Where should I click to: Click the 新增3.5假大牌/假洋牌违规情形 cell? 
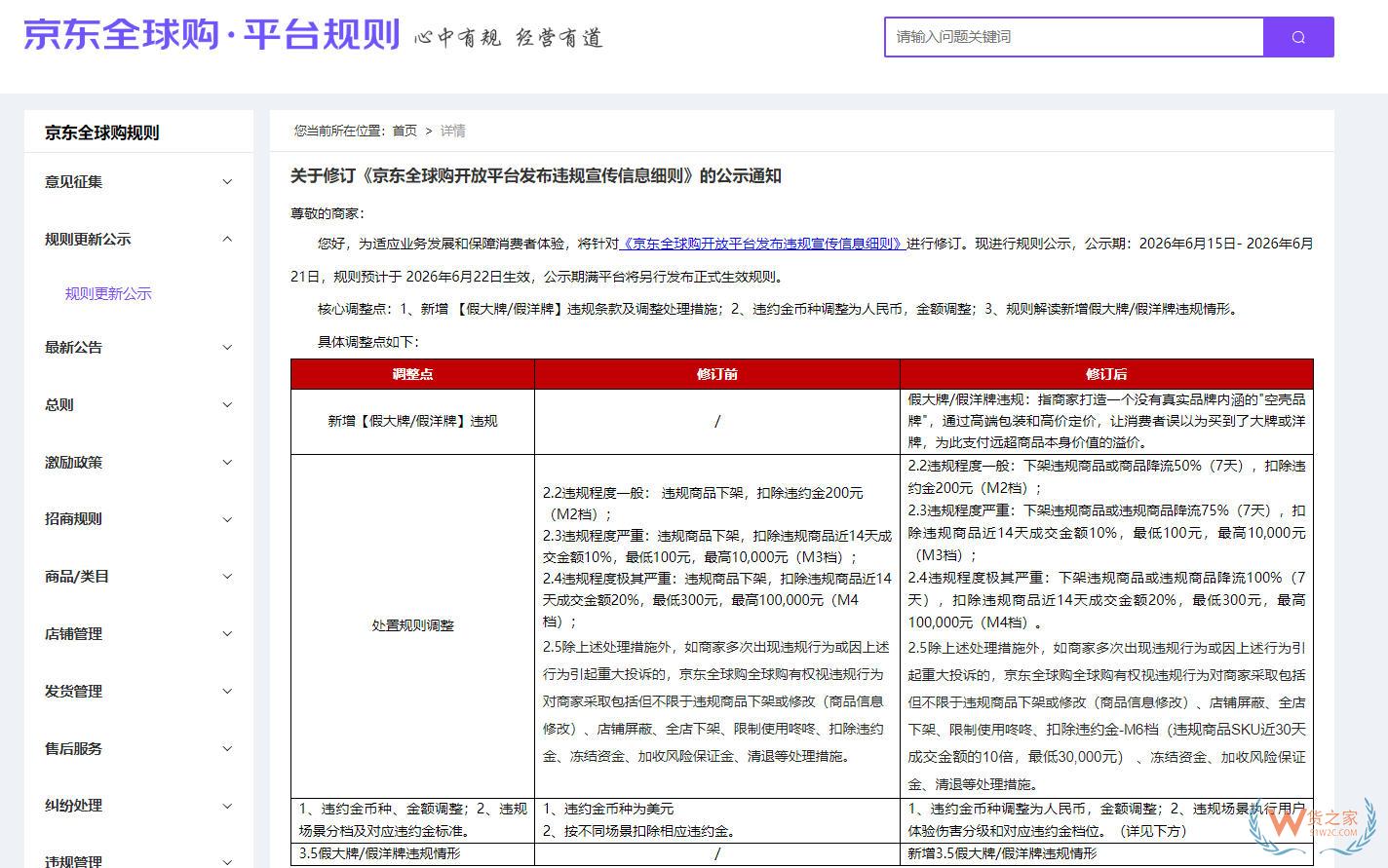[x=1106, y=853]
